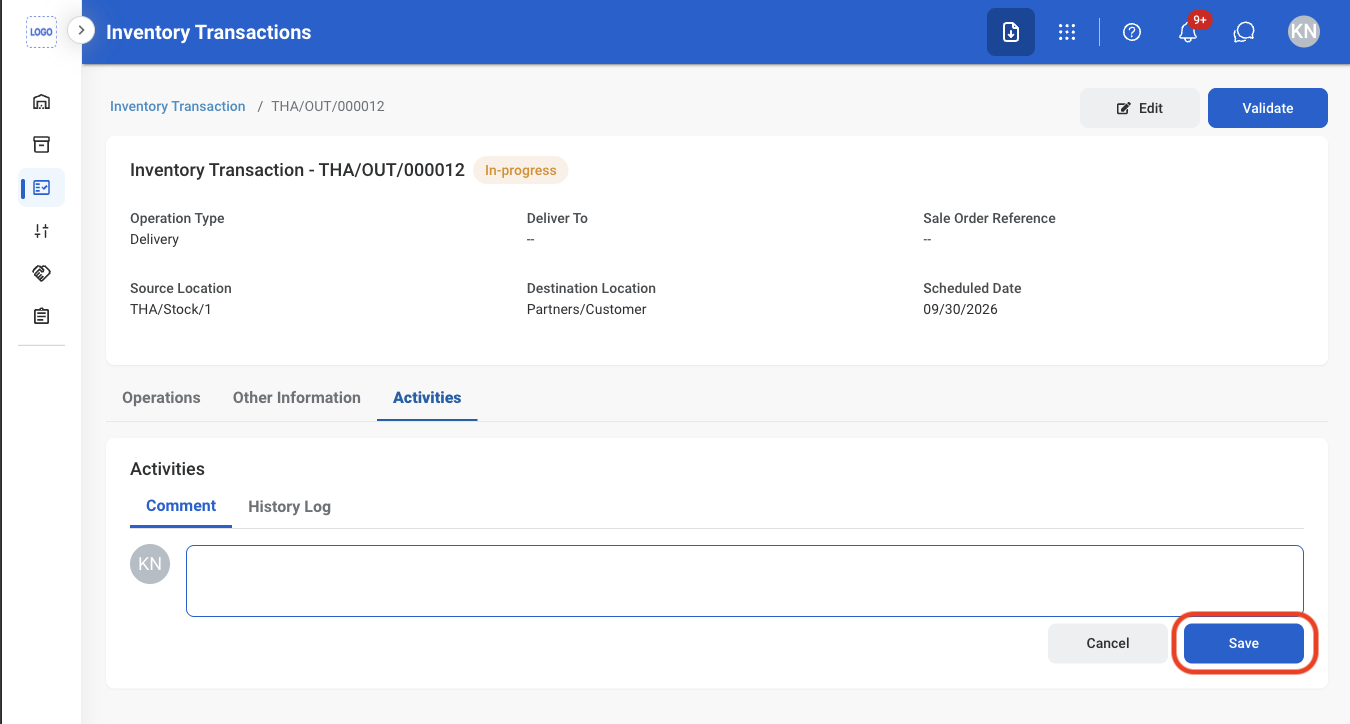
Task: Click the document download icon in header
Action: [x=1011, y=32]
